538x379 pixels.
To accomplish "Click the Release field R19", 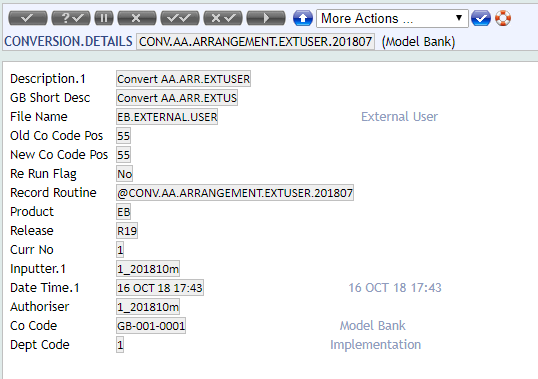I will (127, 231).
